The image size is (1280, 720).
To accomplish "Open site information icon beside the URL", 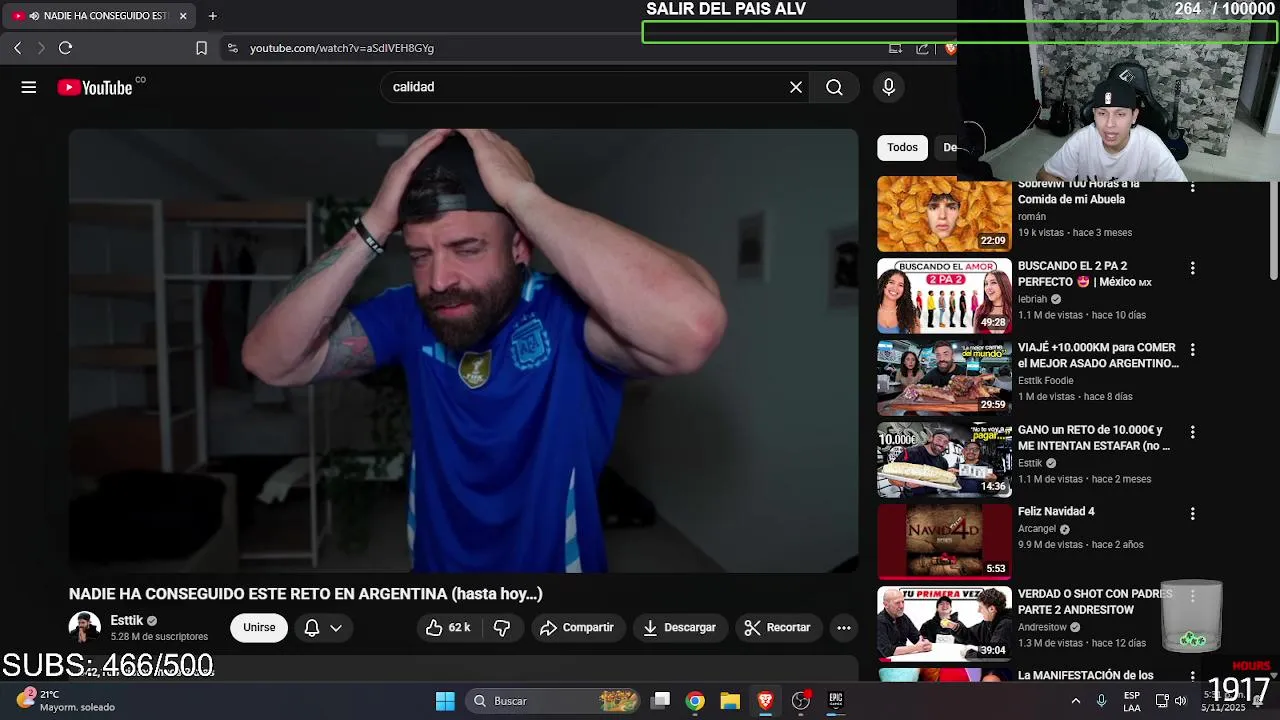I will (232, 47).
